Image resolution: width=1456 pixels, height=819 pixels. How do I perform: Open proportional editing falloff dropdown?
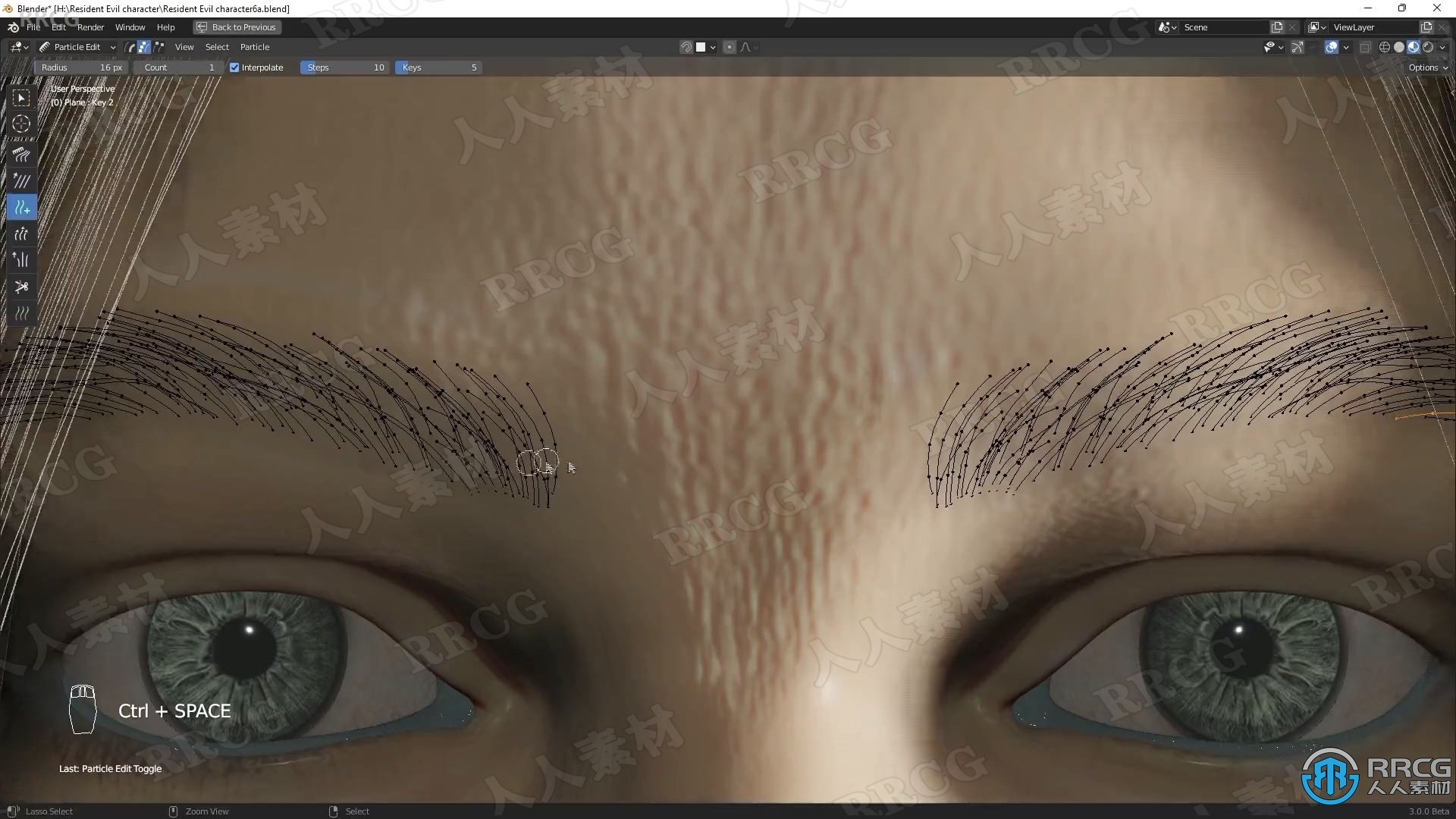pos(749,47)
